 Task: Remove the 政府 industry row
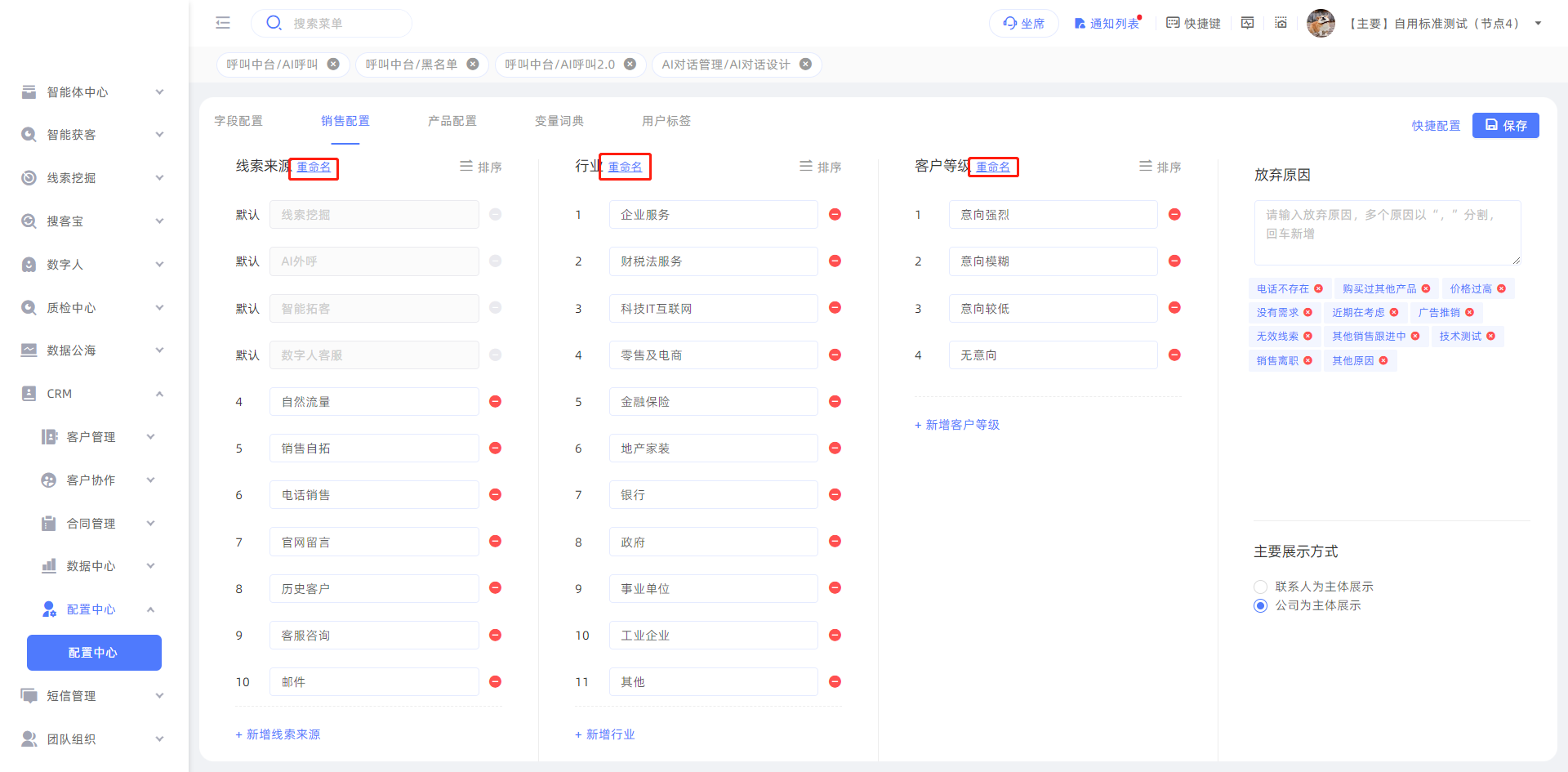point(835,542)
